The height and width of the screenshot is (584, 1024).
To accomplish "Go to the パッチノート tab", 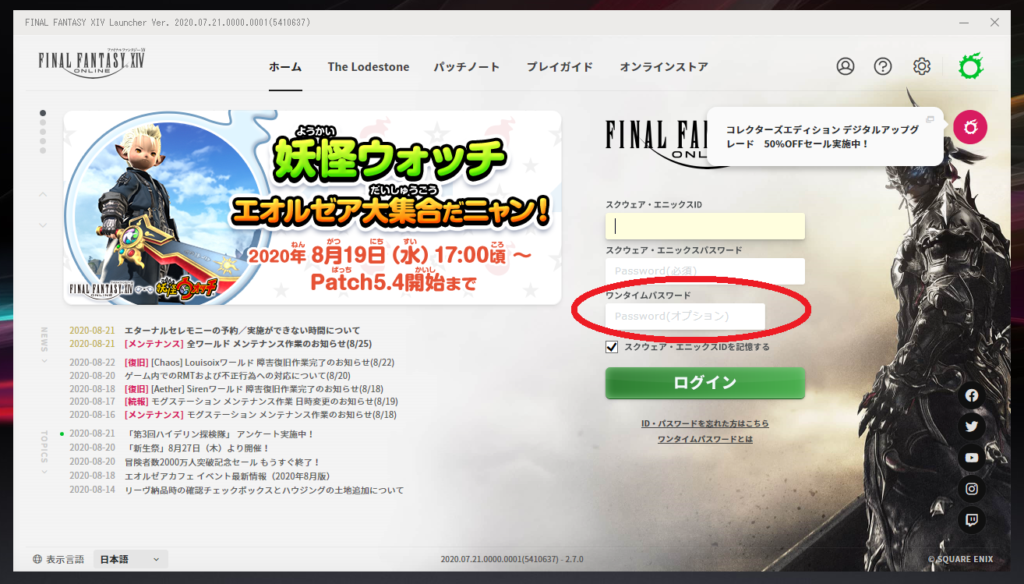I will pos(466,67).
